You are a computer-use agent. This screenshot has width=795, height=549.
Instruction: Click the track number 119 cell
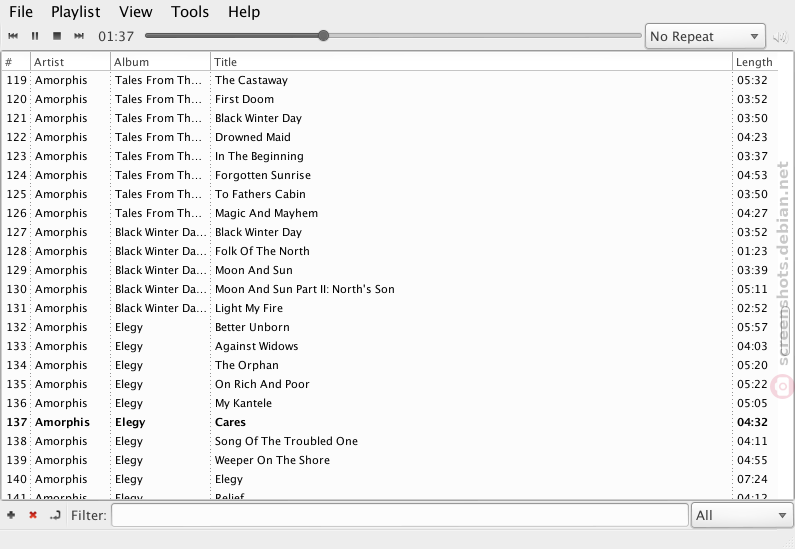[16, 80]
